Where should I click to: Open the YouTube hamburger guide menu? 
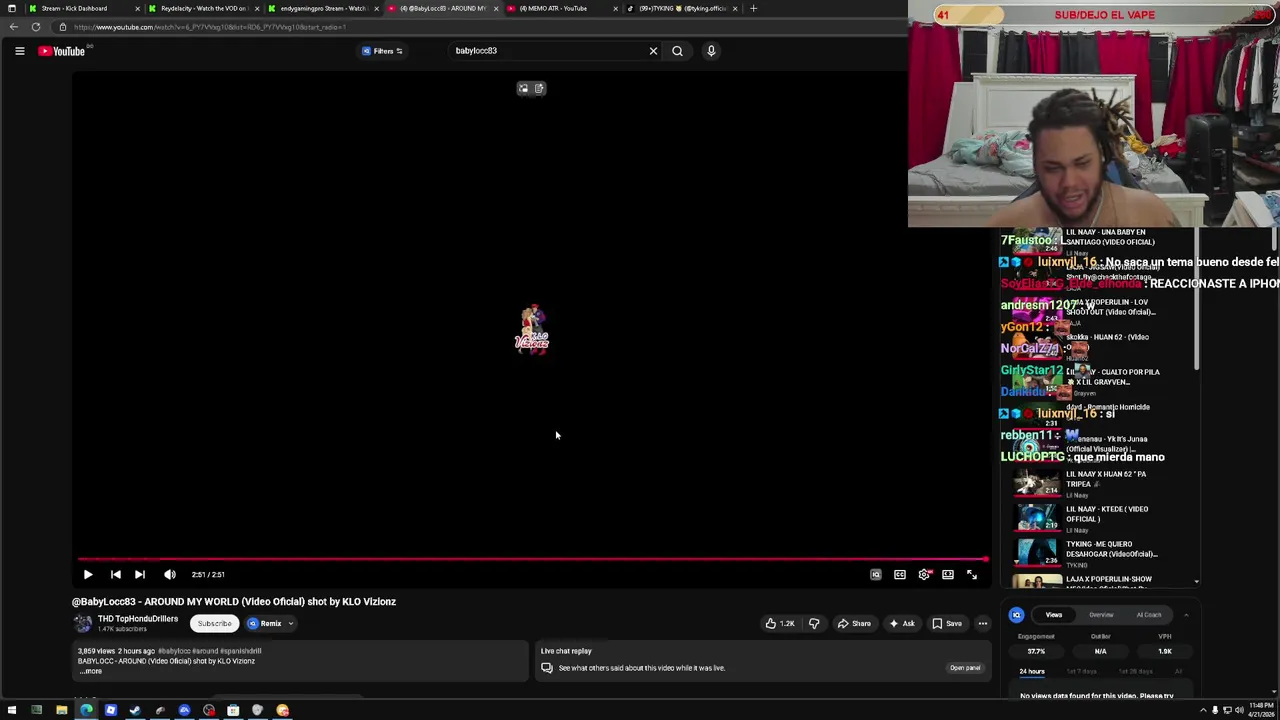click(x=19, y=51)
